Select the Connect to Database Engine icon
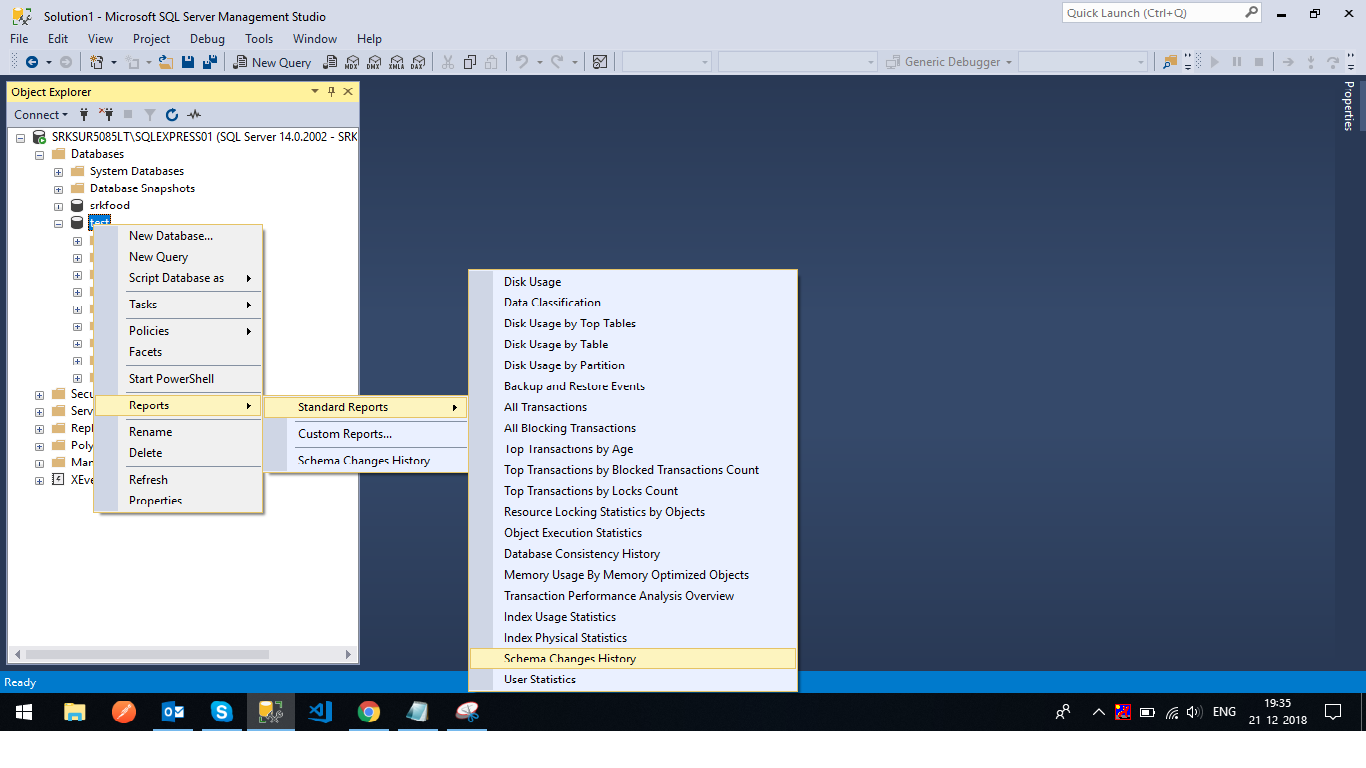The width and height of the screenshot is (1366, 768). (x=84, y=114)
